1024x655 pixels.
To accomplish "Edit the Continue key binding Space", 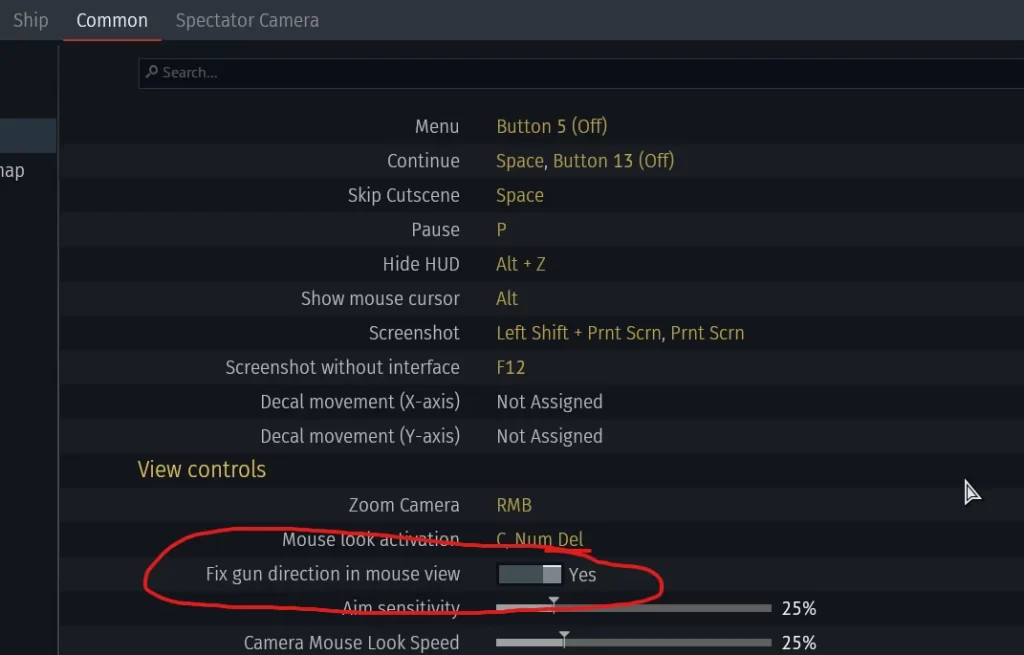I will coord(520,161).
